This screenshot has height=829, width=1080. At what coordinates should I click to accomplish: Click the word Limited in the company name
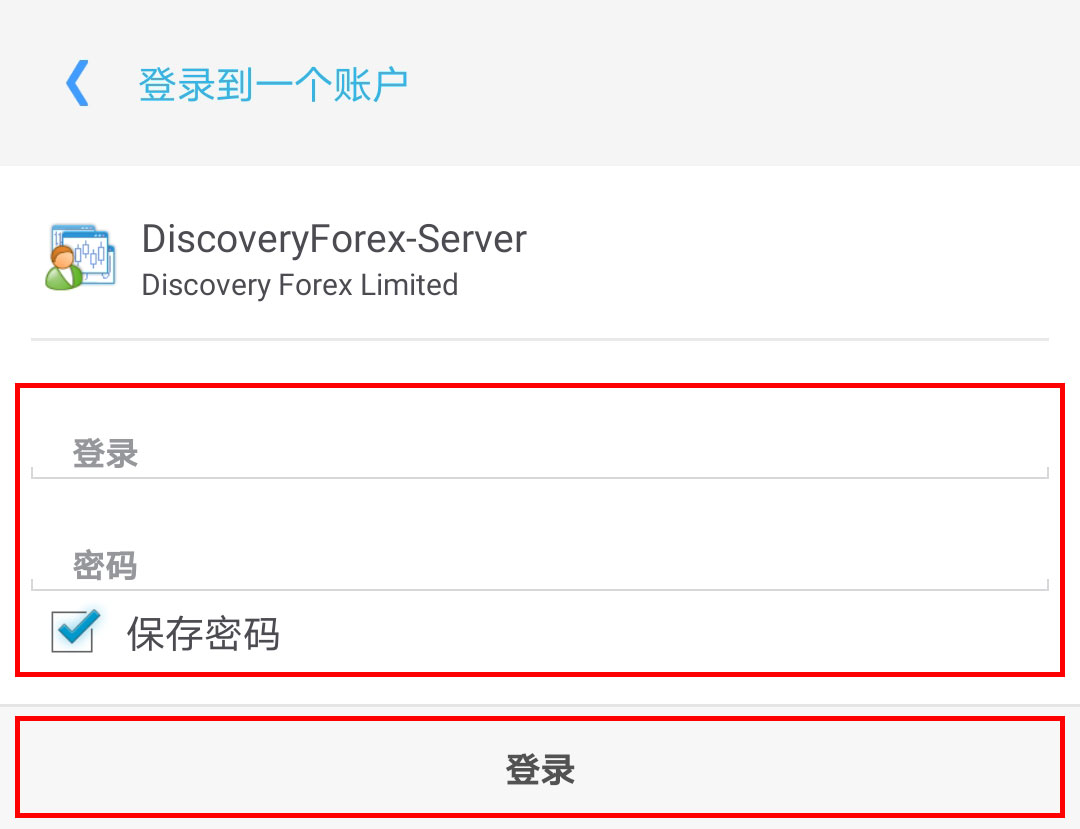click(x=409, y=285)
